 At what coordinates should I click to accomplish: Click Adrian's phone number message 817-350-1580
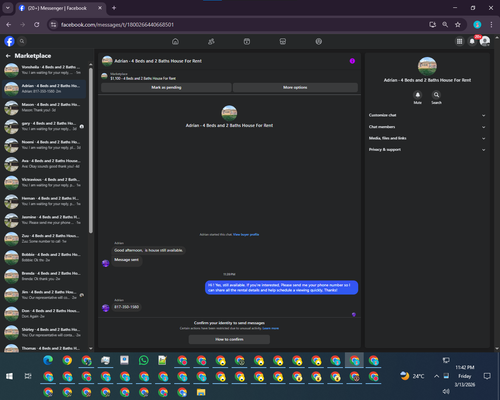(126, 307)
